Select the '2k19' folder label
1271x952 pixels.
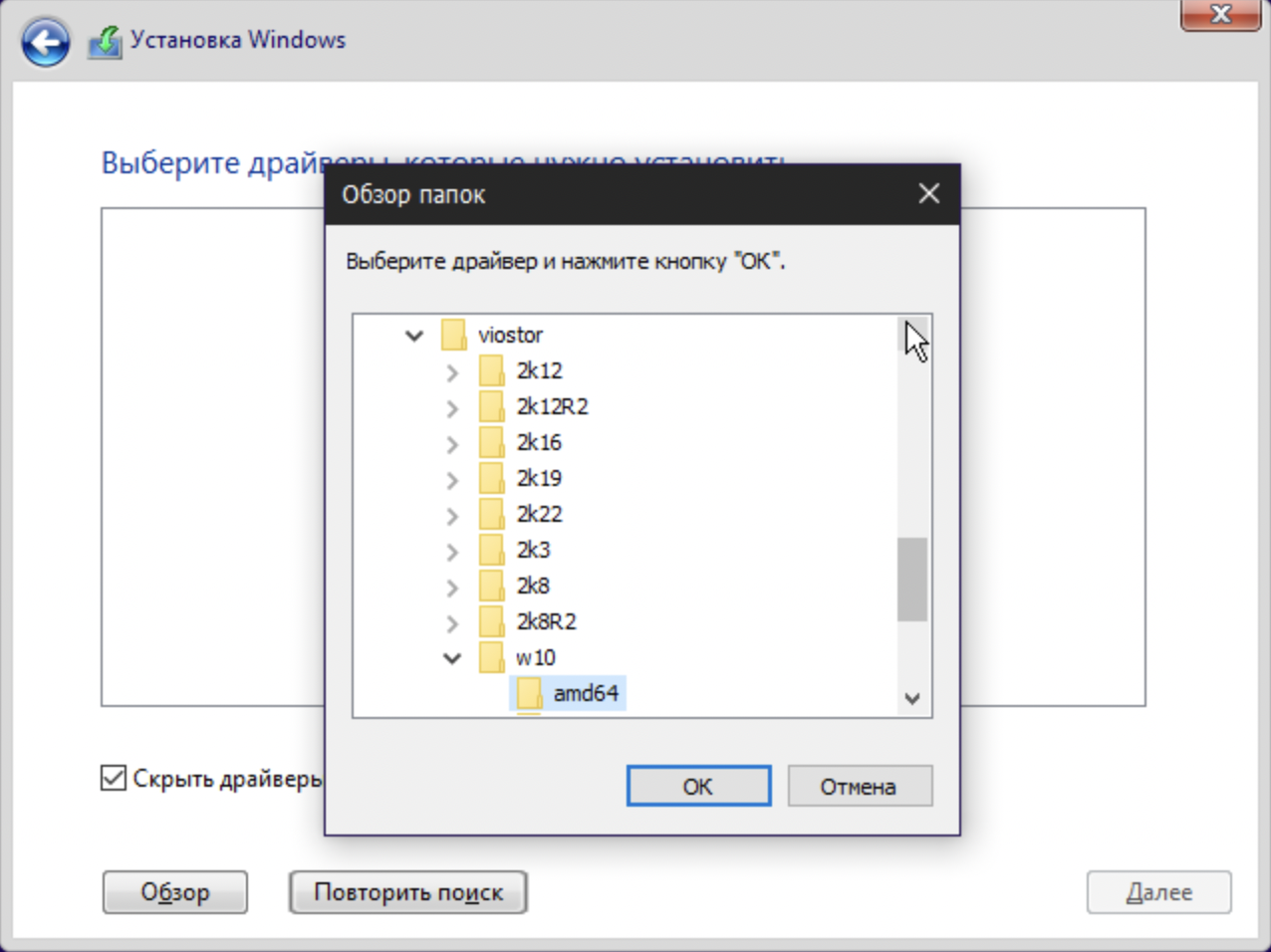click(539, 478)
